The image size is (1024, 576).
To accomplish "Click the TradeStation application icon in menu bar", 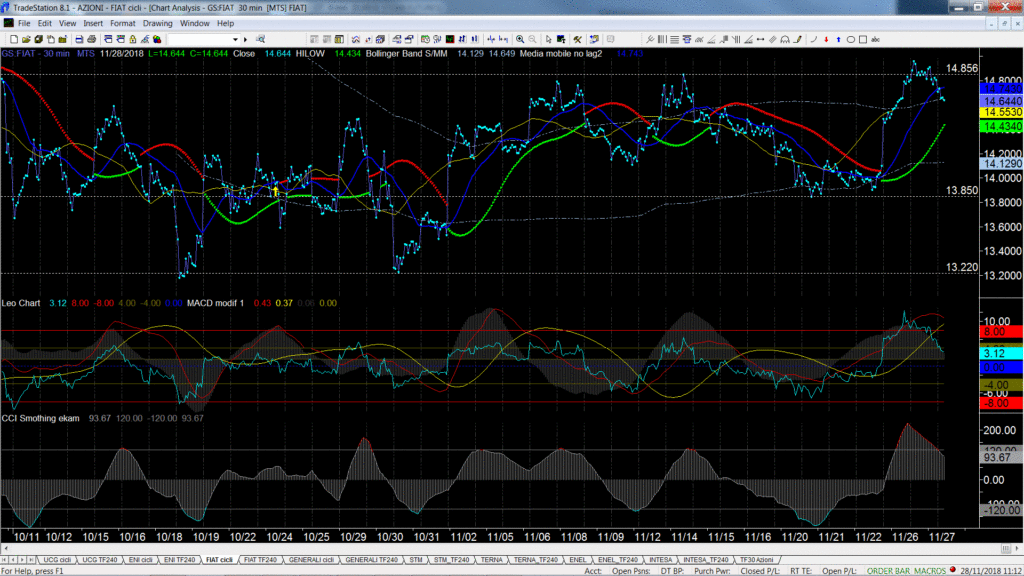I will coord(8,24).
